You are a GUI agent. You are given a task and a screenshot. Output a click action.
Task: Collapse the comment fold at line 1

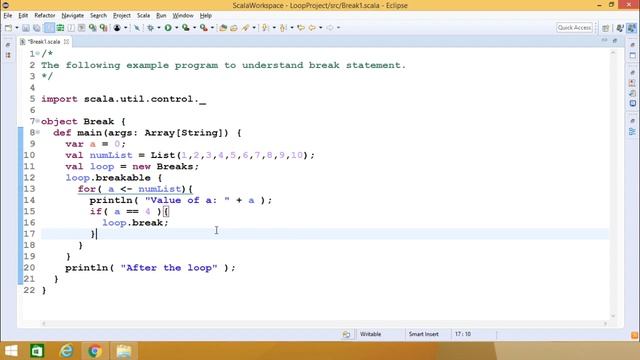click(38, 53)
